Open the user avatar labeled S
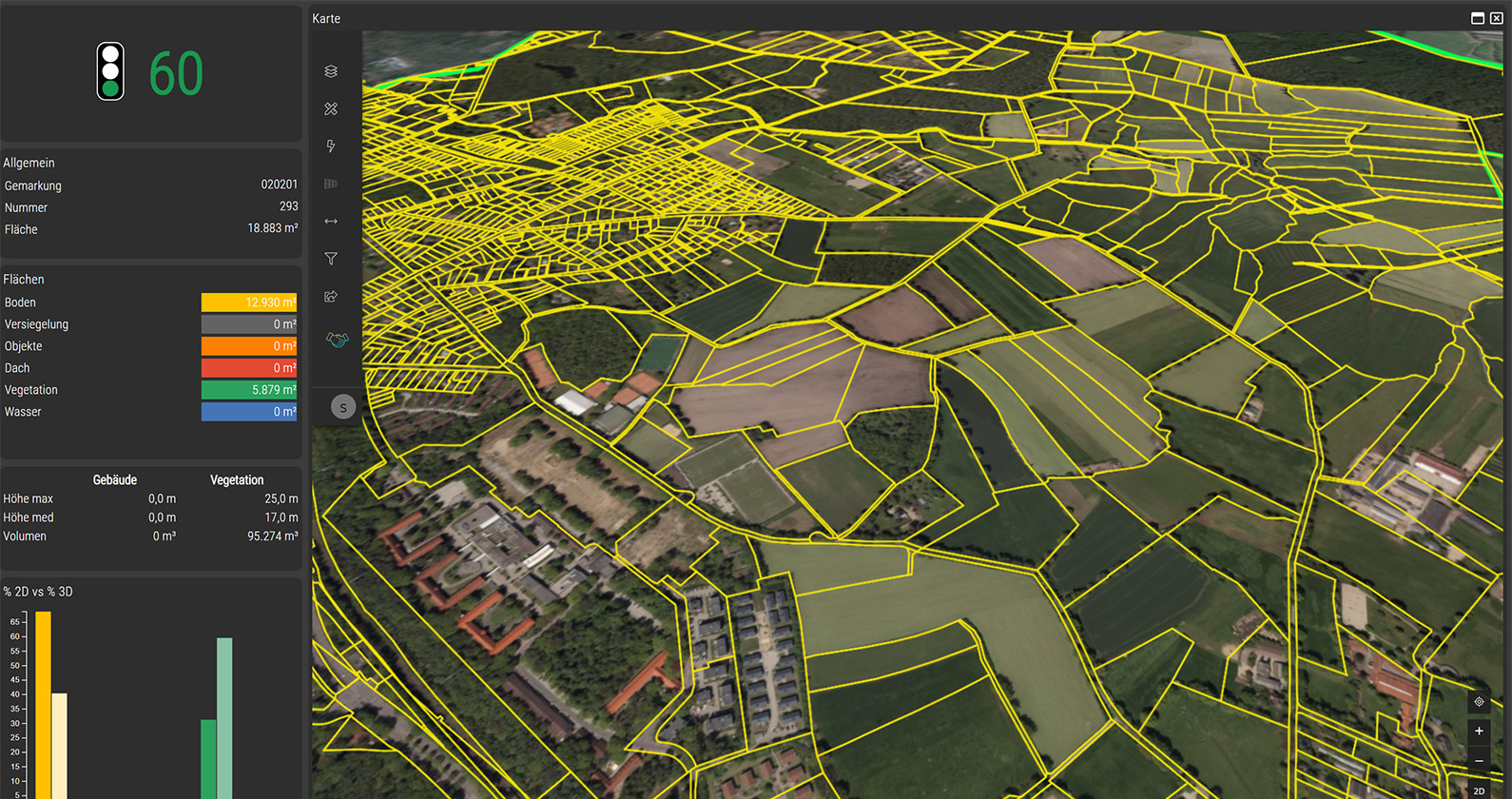This screenshot has width=1512, height=799. [343, 407]
